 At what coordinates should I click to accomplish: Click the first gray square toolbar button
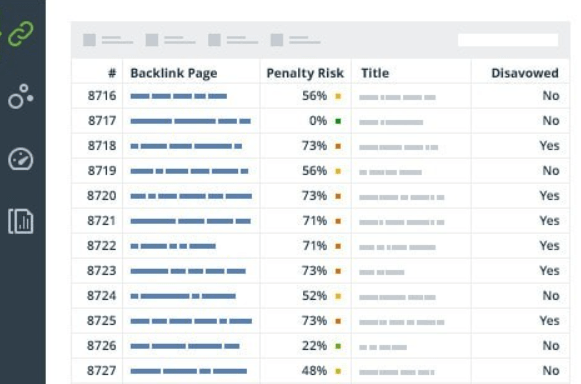point(89,40)
